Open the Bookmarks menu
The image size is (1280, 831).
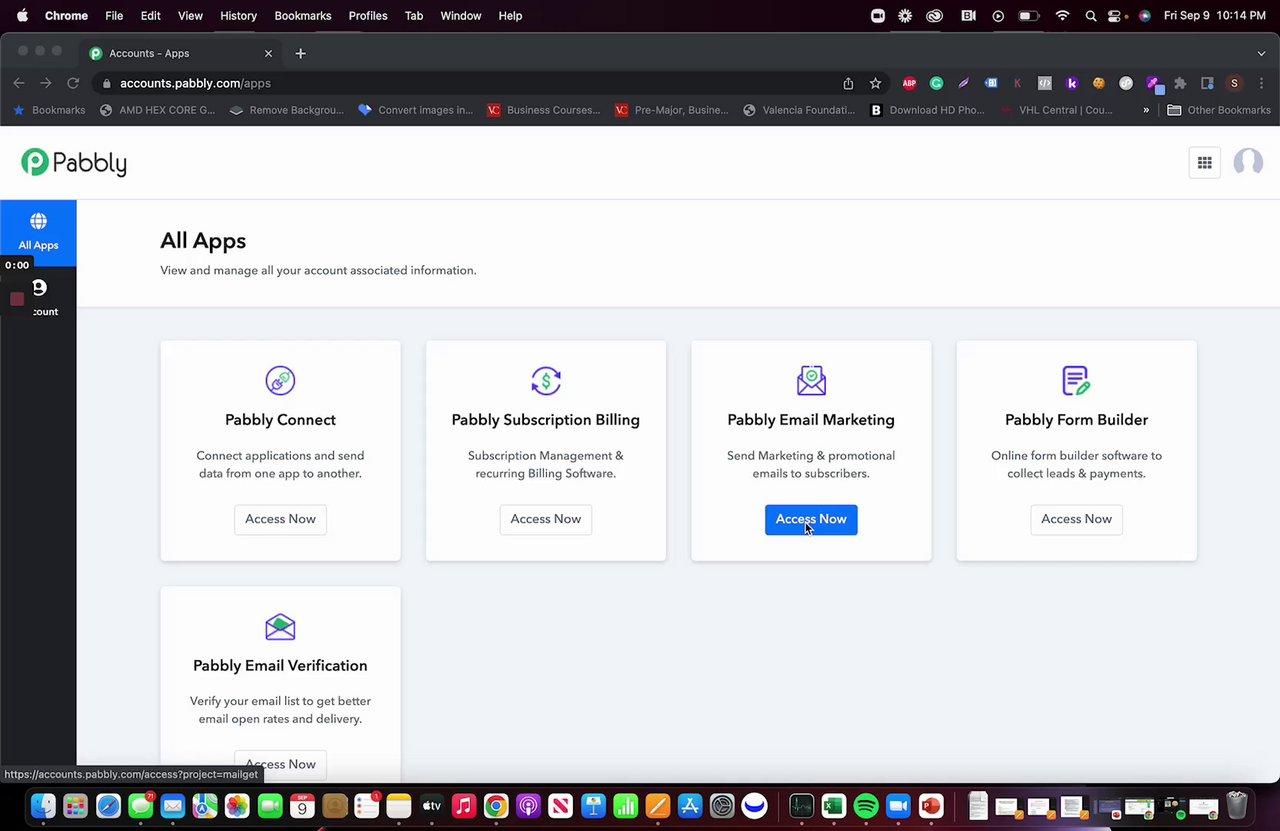pyautogui.click(x=303, y=16)
